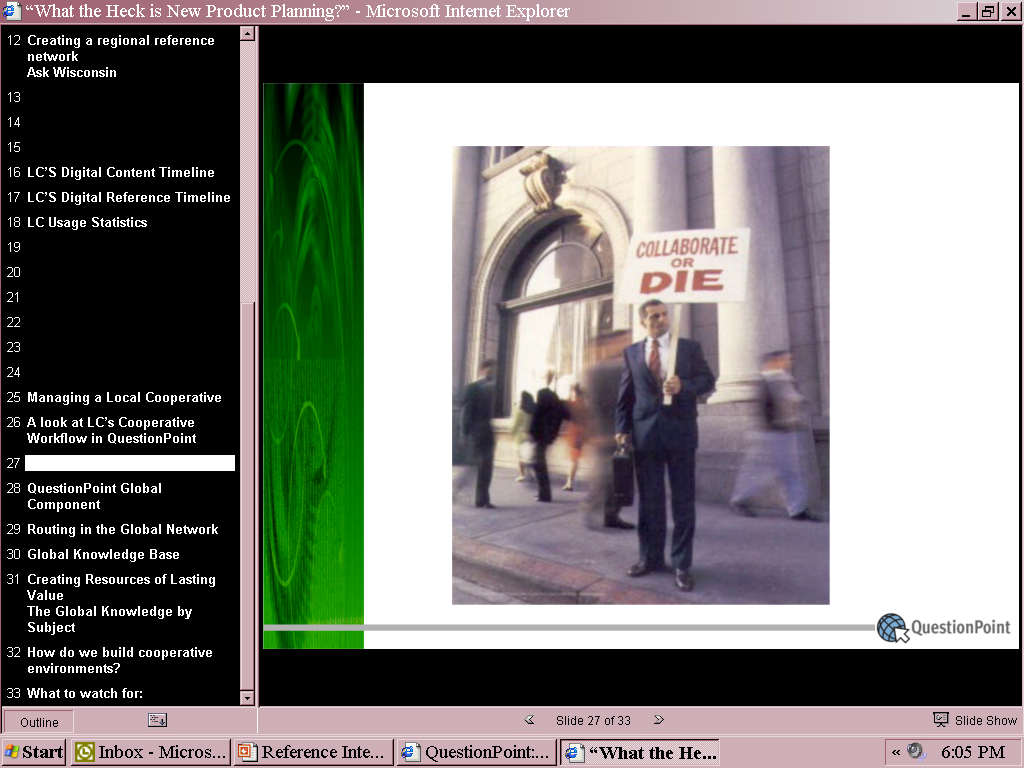Screen dimensions: 1024x768
Task: Jump to slide 25 Managing a Local Cooperative
Action: 124,397
